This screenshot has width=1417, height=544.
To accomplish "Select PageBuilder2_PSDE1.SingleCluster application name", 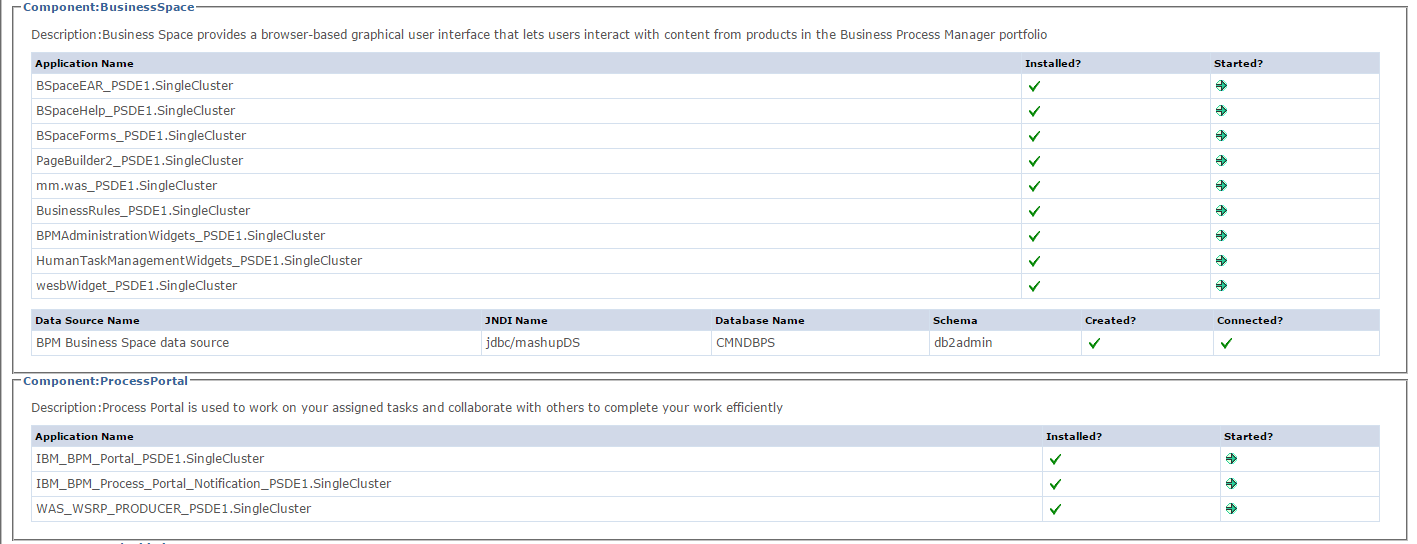I will click(139, 161).
